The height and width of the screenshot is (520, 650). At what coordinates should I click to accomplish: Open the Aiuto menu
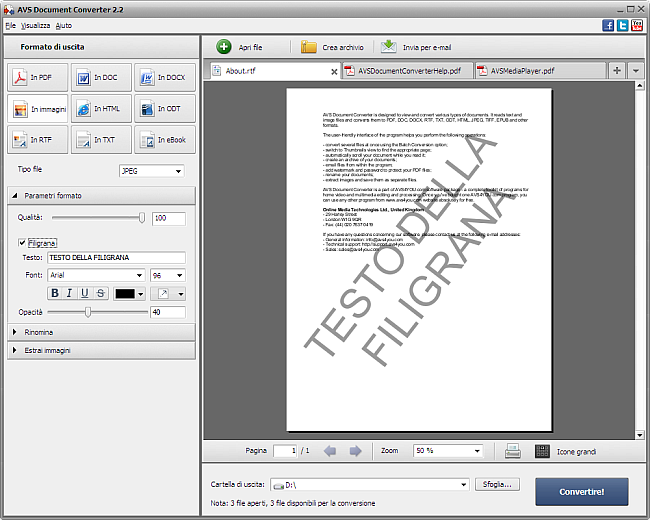[x=64, y=25]
